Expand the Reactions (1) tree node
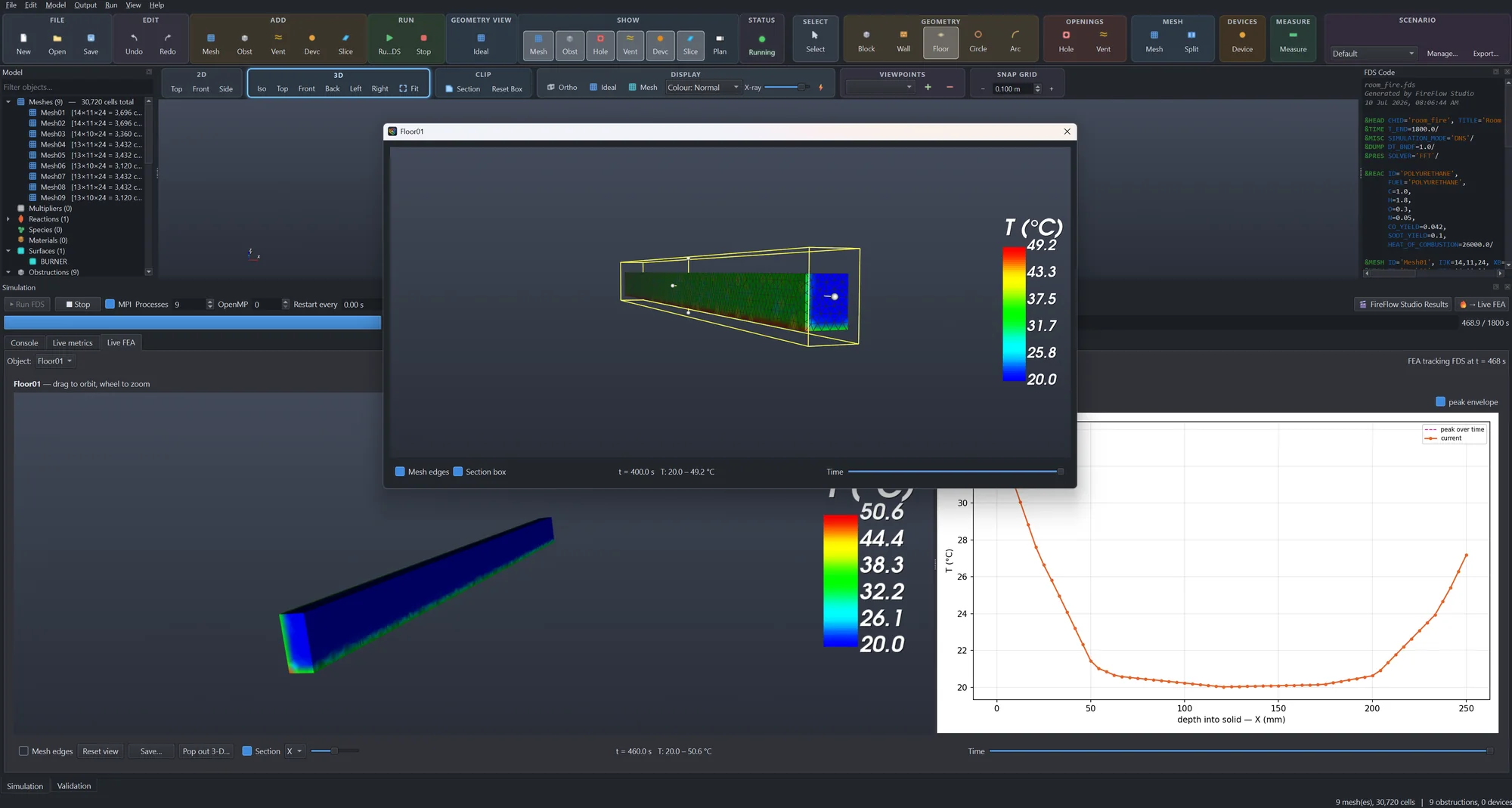 click(x=8, y=219)
